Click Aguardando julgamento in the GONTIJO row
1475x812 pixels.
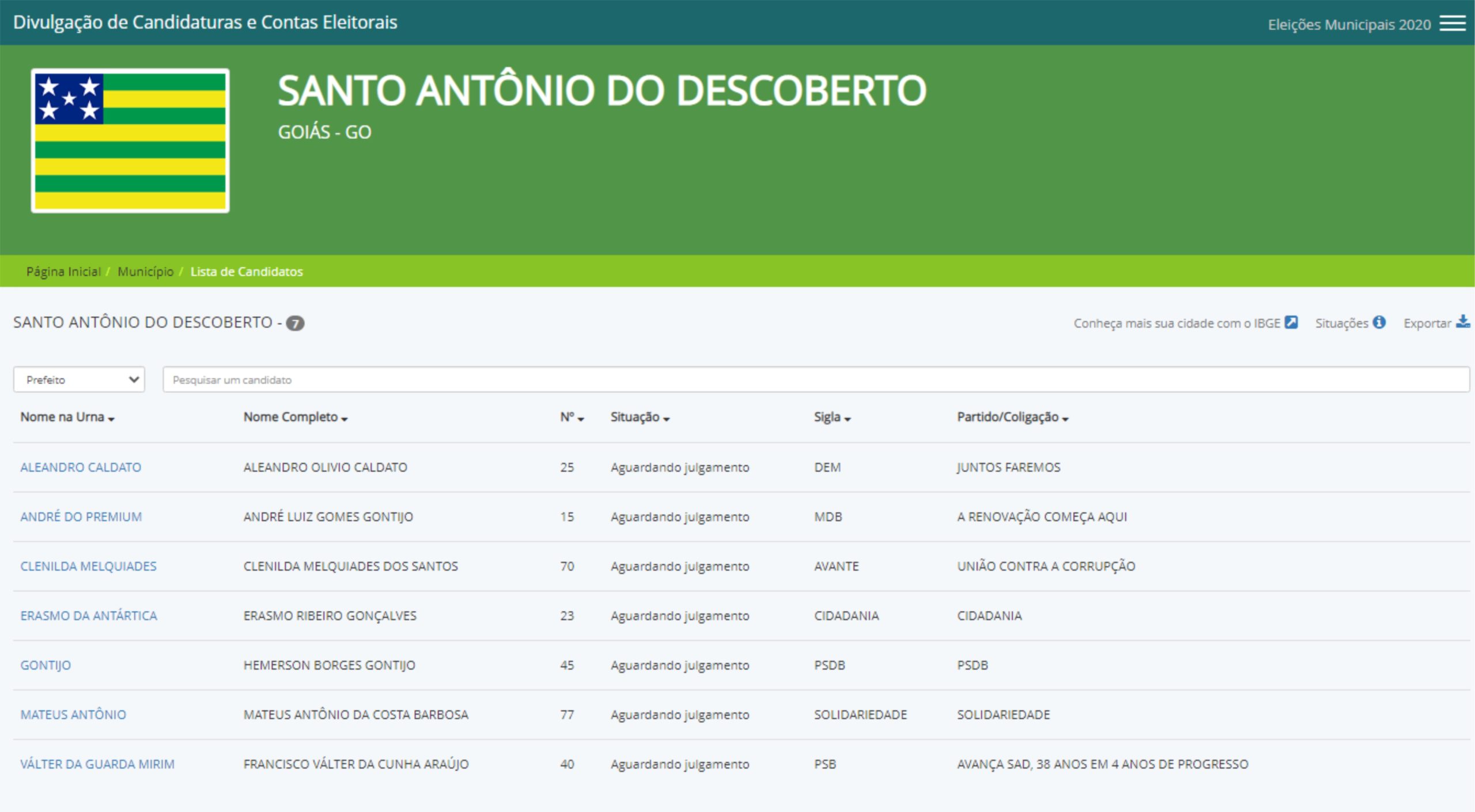coord(680,665)
